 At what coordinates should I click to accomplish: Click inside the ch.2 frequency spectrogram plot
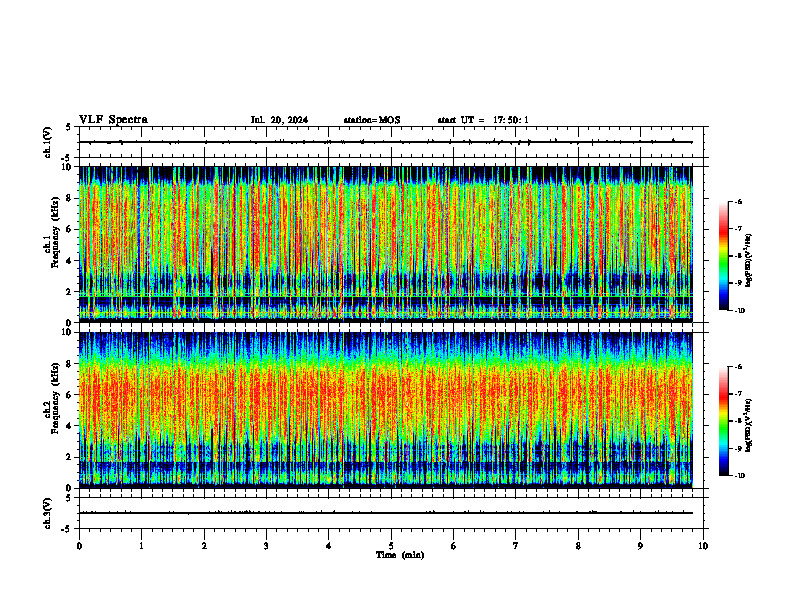click(x=385, y=410)
